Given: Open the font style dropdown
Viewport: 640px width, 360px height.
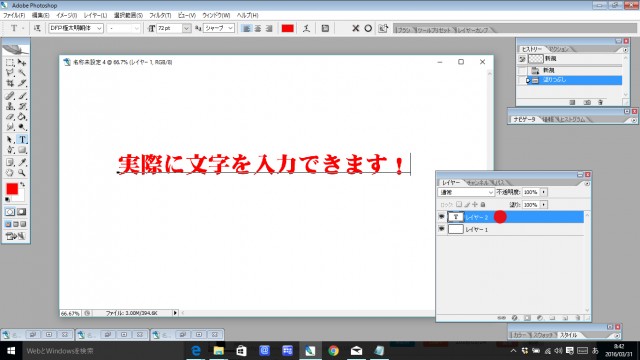Looking at the screenshot, I should [x=136, y=28].
